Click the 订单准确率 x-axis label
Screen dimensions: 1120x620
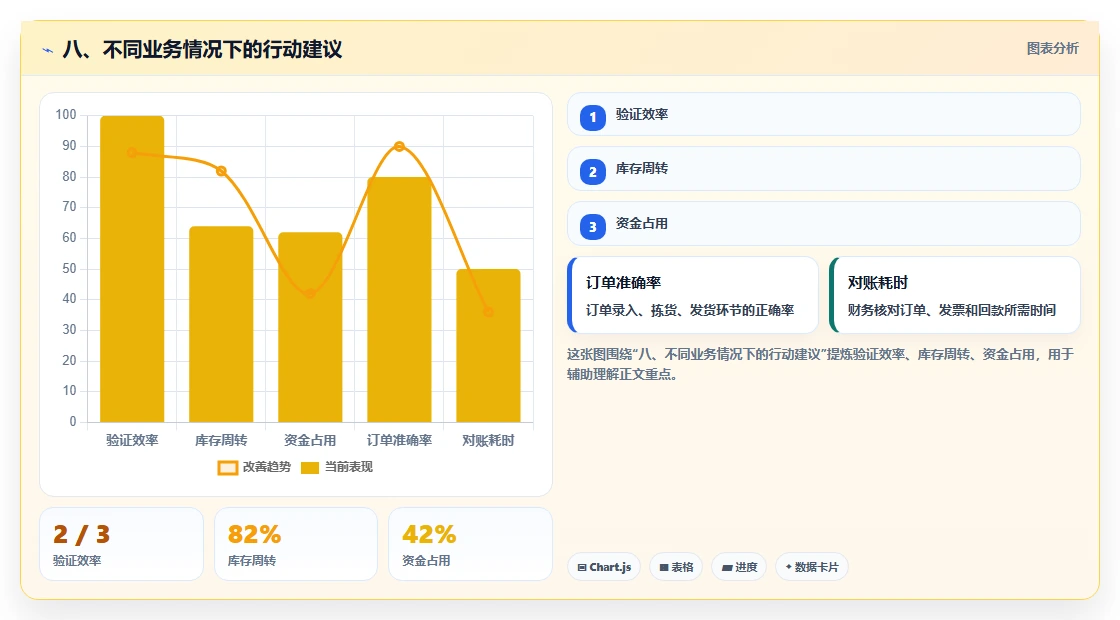399,441
